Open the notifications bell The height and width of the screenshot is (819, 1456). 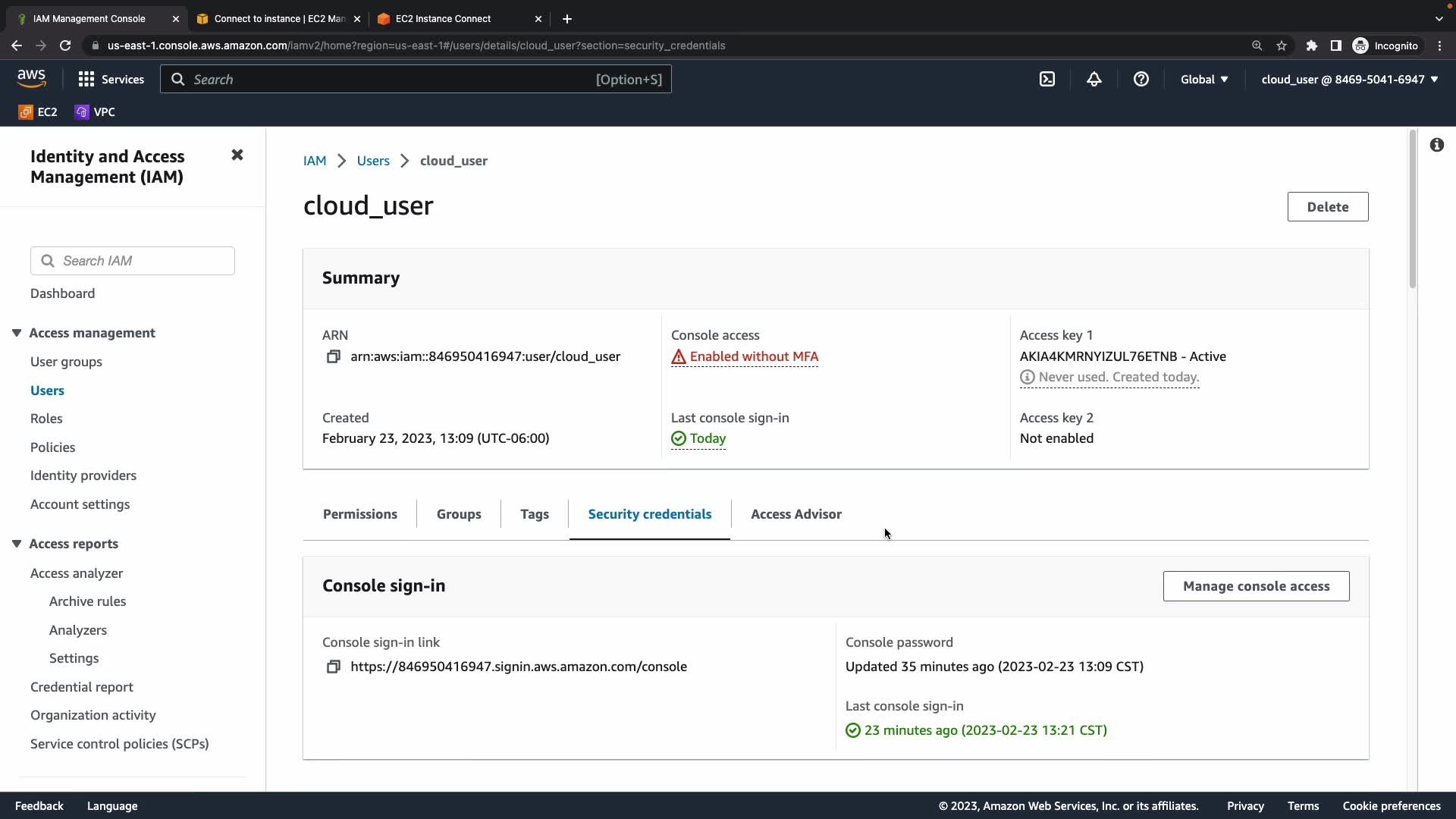tap(1094, 79)
